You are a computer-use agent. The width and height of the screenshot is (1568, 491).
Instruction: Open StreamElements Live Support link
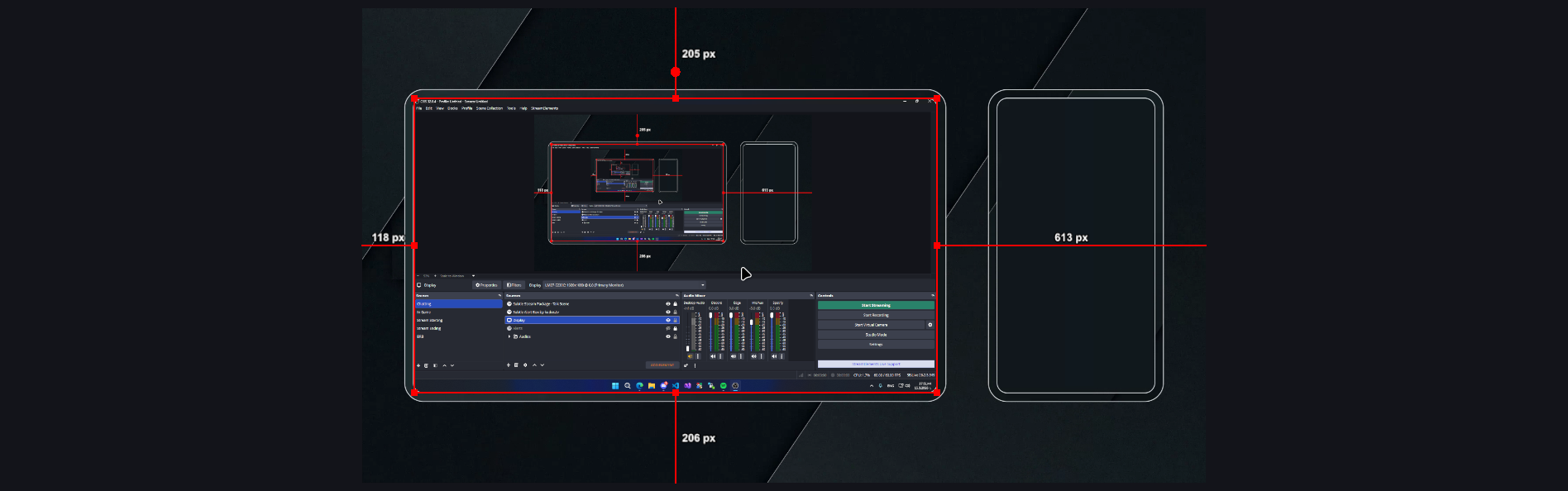876,364
